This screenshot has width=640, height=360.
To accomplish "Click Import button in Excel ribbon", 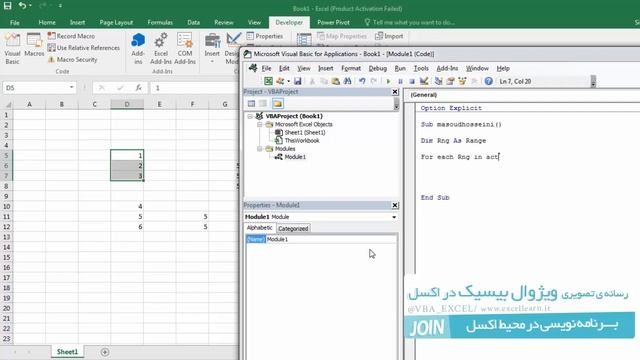I will [x=389, y=36].
